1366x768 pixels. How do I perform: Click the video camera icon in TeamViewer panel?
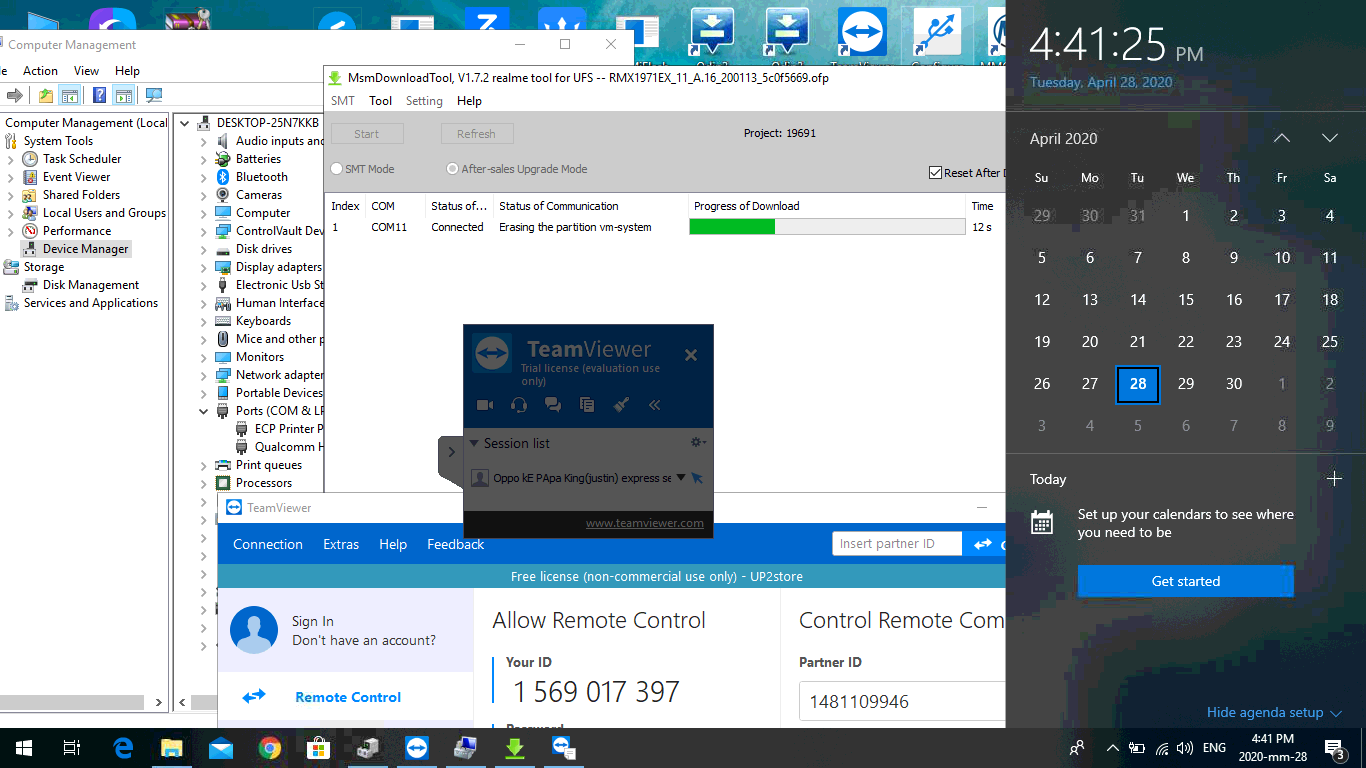coord(485,405)
